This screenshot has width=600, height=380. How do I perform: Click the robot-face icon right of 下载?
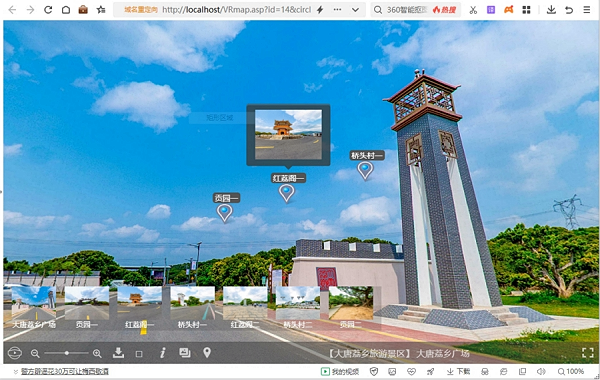pos(485,372)
